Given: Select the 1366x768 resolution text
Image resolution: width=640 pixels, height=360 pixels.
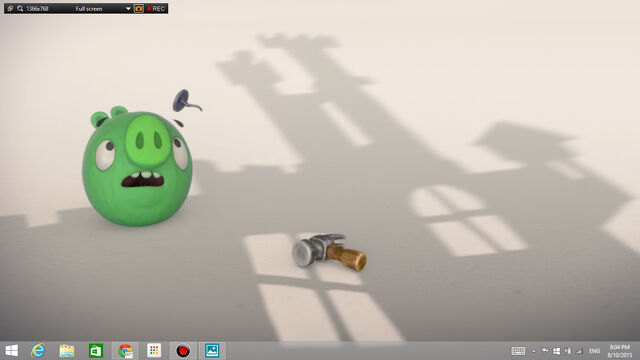Looking at the screenshot, I should click(x=37, y=9).
